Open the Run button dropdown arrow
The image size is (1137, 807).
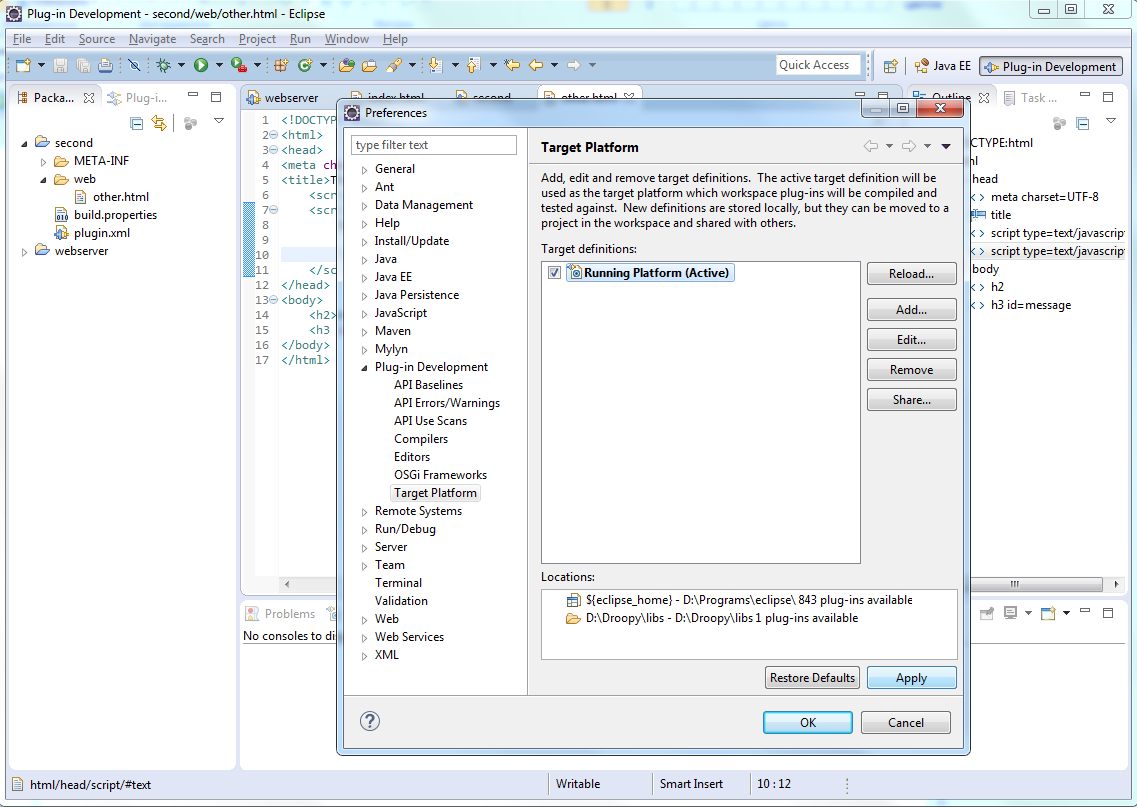click(219, 65)
